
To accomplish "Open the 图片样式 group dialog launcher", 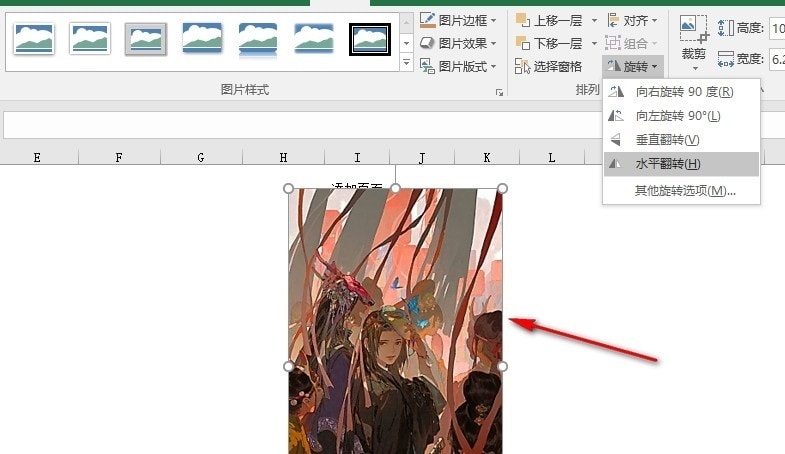I will 499,92.
